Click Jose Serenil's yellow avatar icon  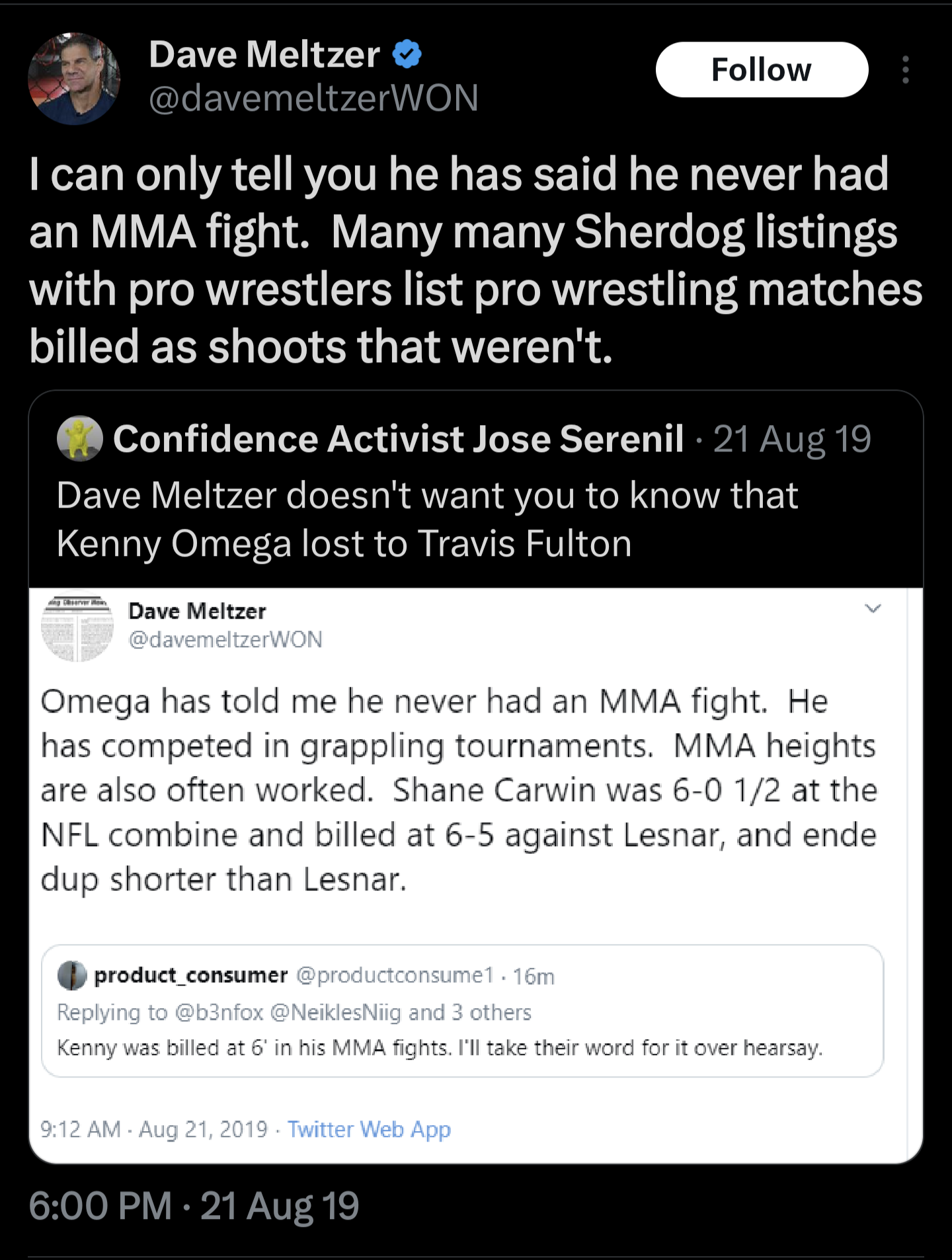pos(80,438)
